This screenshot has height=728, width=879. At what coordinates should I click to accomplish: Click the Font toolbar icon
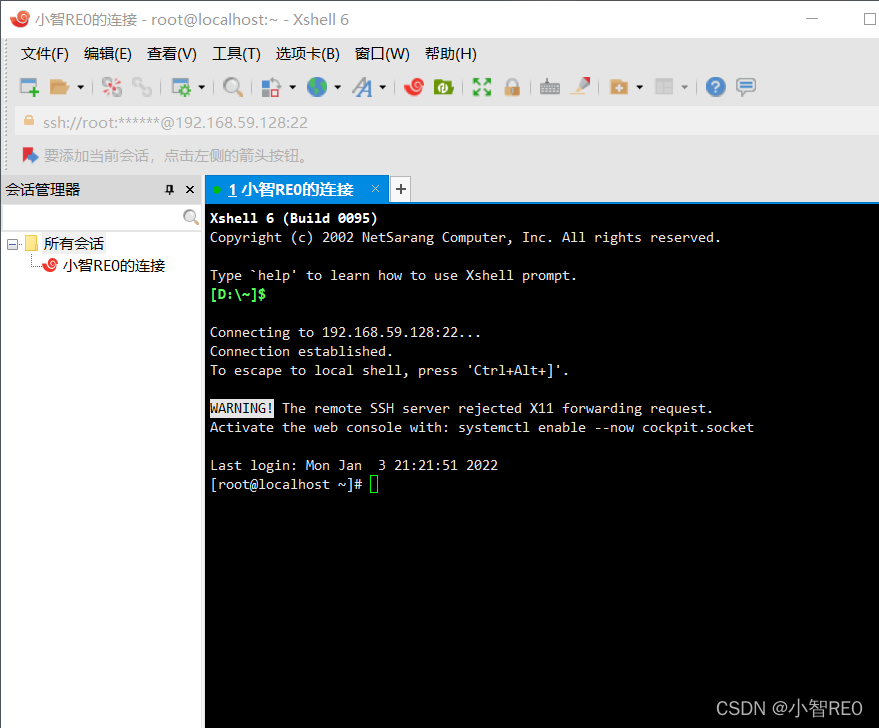coord(362,87)
